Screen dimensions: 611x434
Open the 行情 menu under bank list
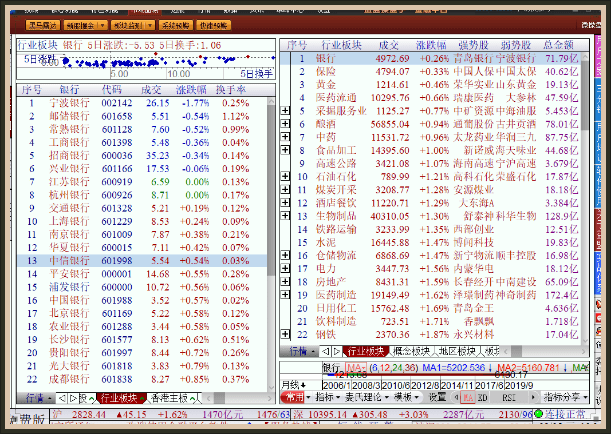pyautogui.click(x=36, y=398)
